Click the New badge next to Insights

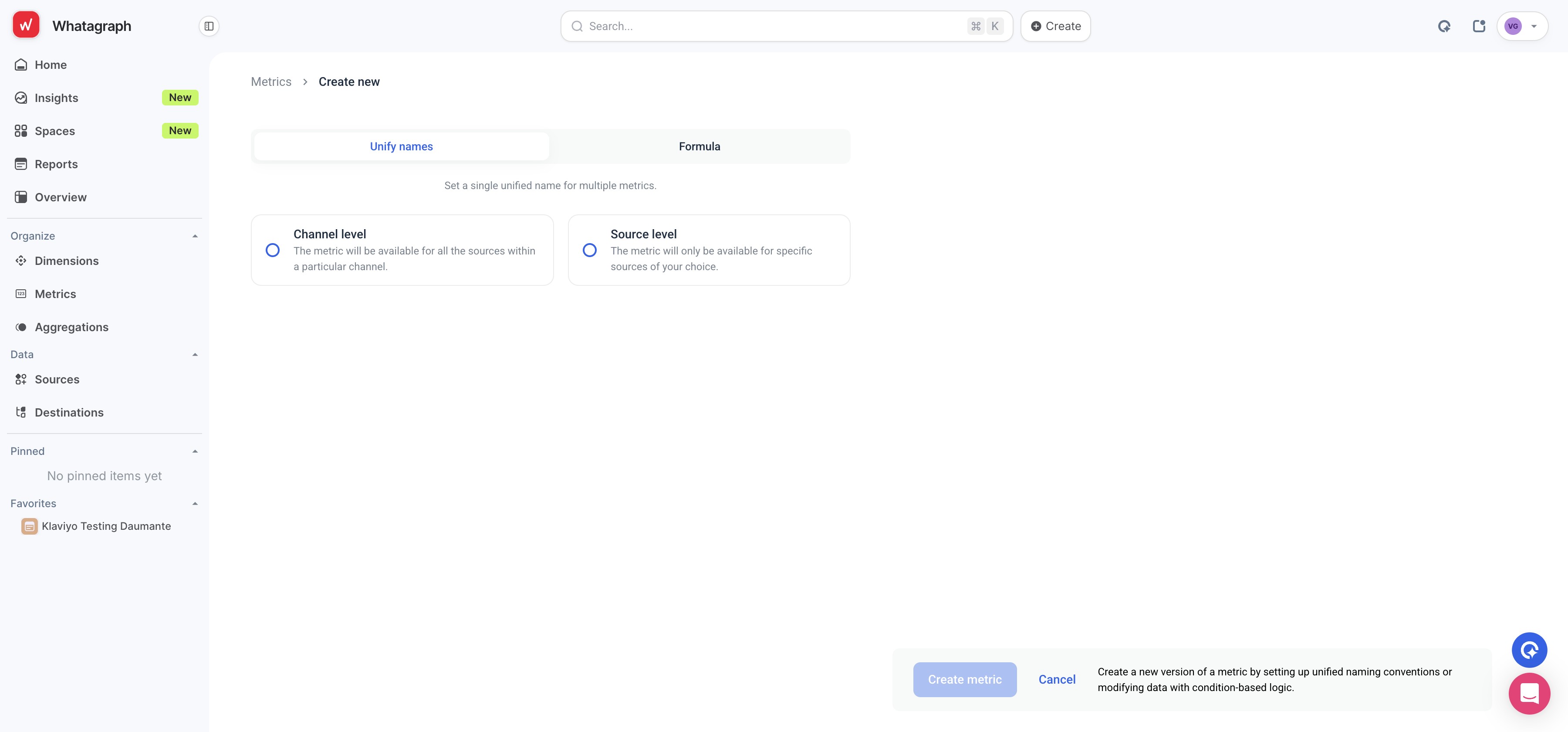(x=179, y=98)
